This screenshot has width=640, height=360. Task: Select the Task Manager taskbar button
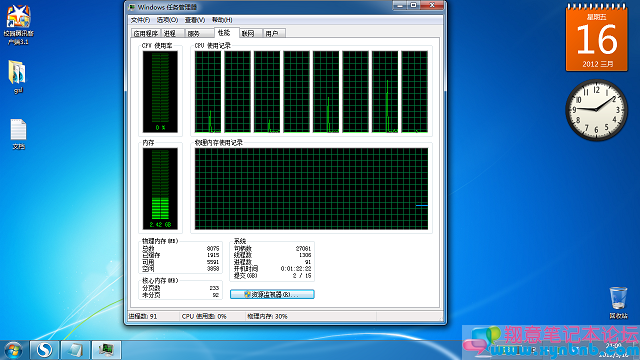pos(106,350)
